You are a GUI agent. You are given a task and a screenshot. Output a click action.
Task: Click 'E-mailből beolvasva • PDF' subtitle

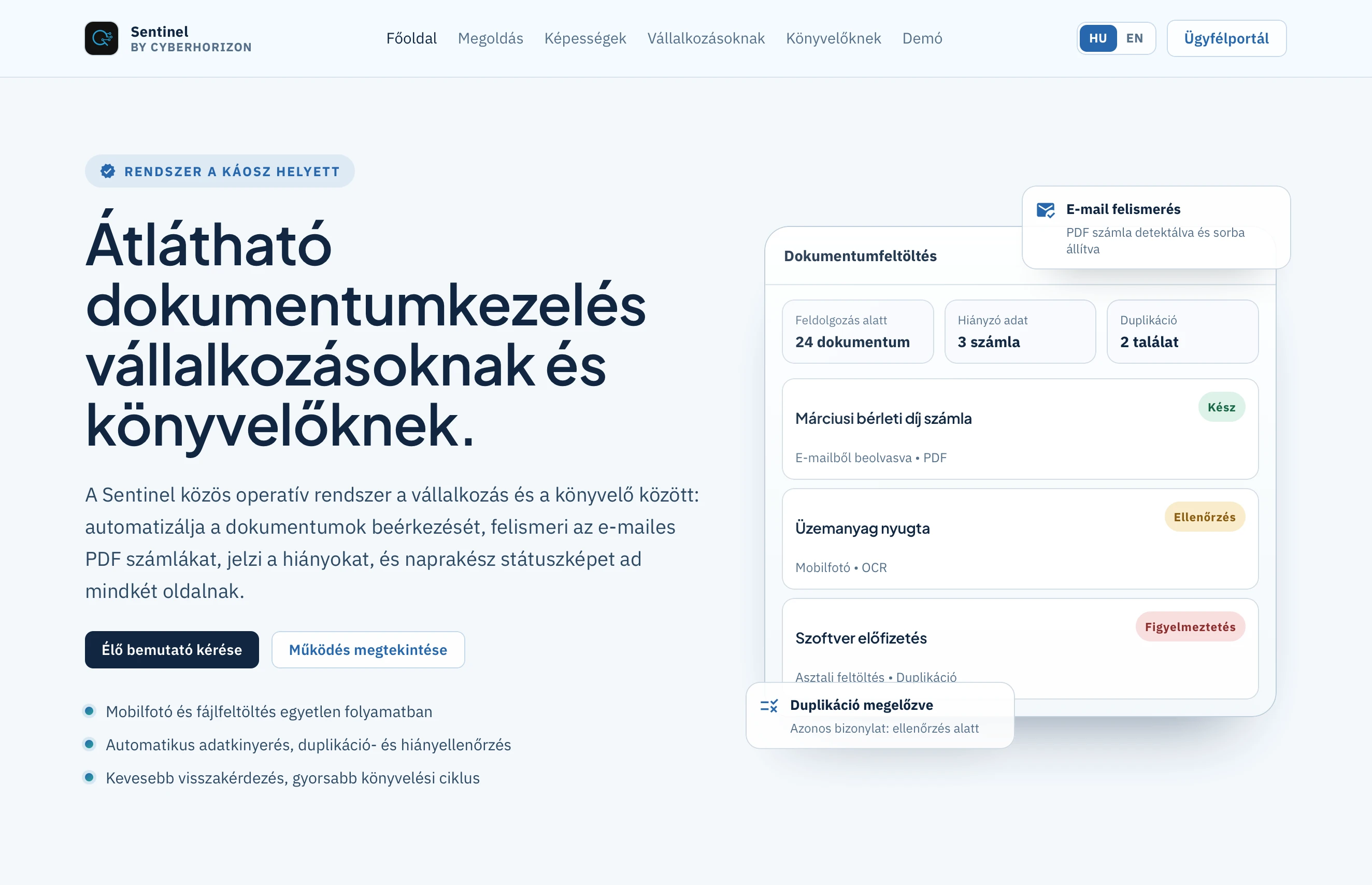coord(870,458)
